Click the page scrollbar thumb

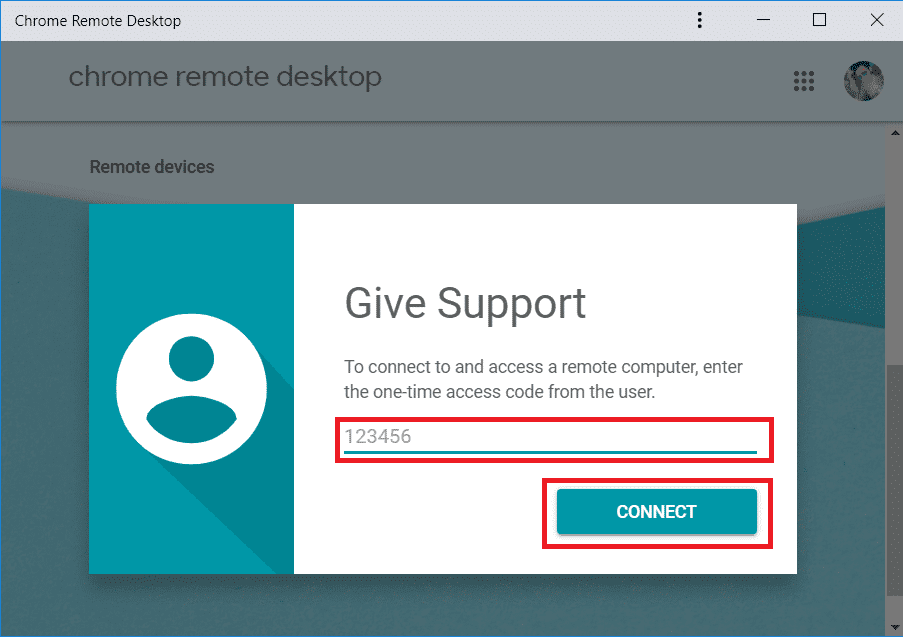point(894,481)
